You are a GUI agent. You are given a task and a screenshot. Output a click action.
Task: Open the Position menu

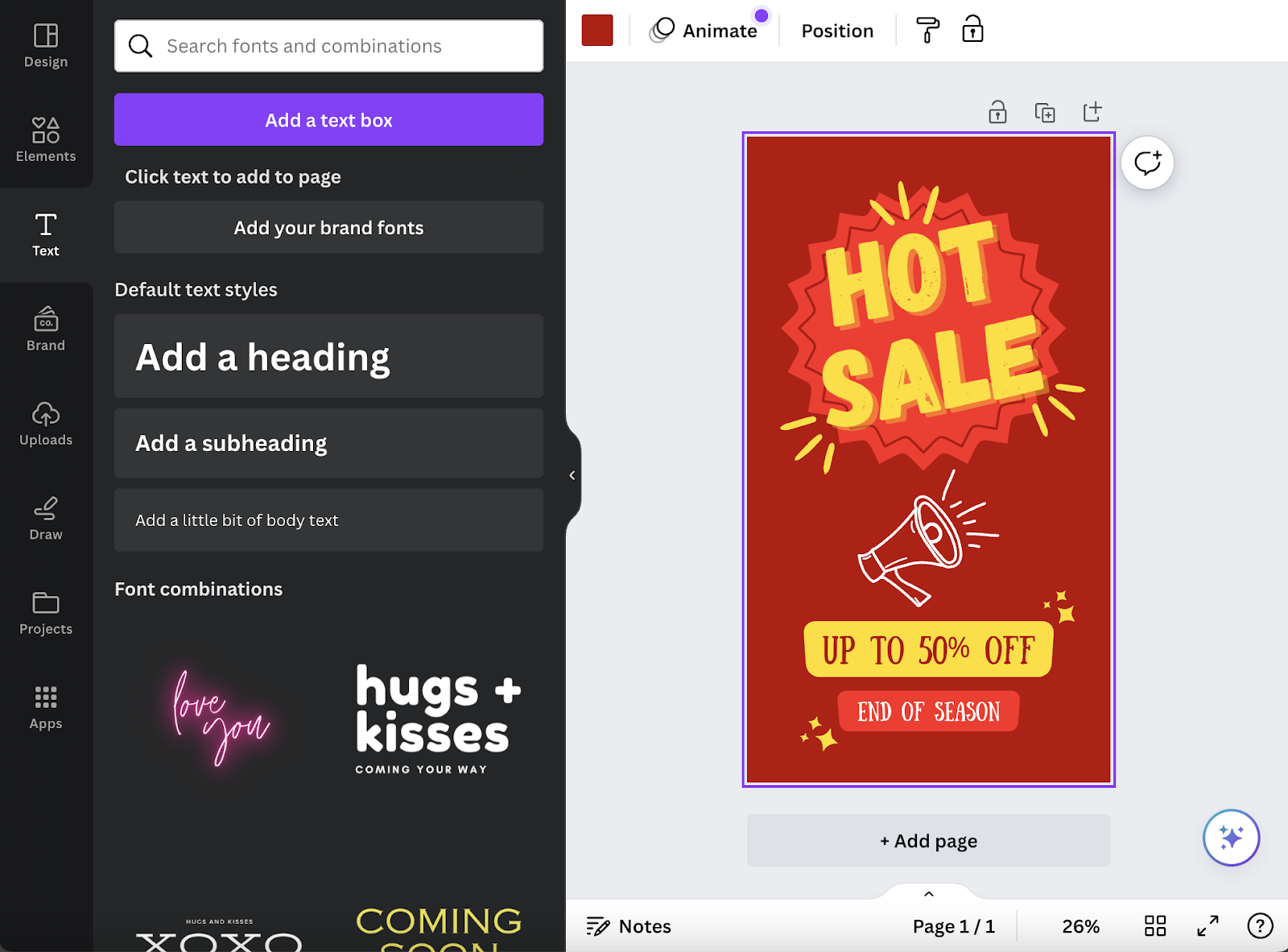click(836, 30)
